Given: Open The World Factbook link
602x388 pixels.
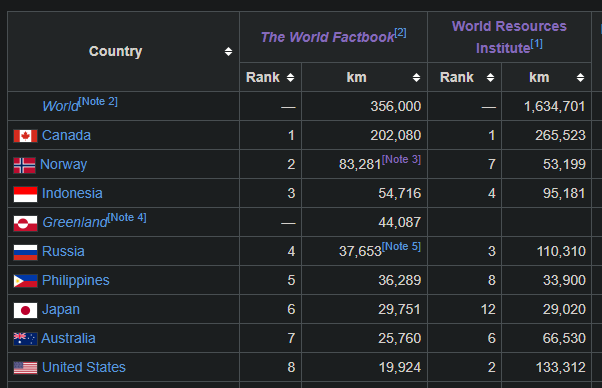Looking at the screenshot, I should click(x=327, y=37).
